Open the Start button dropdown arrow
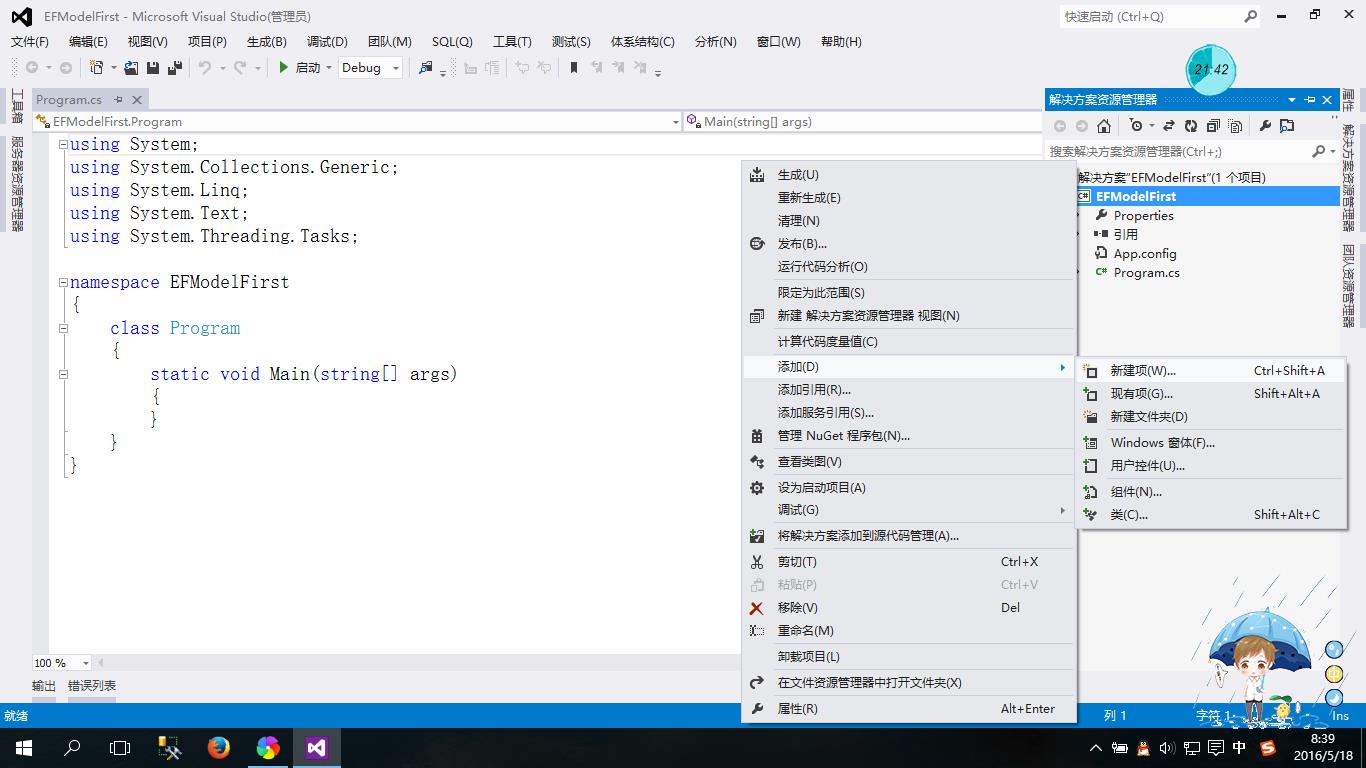 tap(328, 68)
